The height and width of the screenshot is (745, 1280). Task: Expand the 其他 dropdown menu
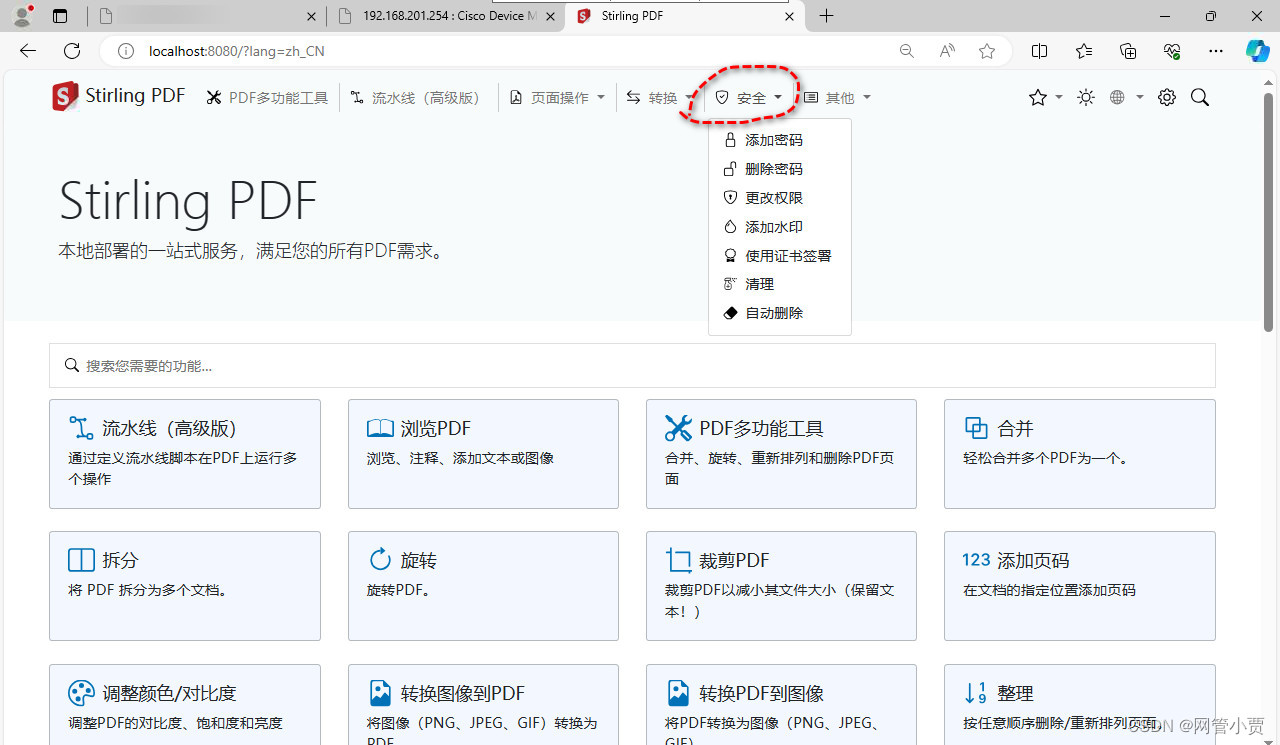coord(838,98)
